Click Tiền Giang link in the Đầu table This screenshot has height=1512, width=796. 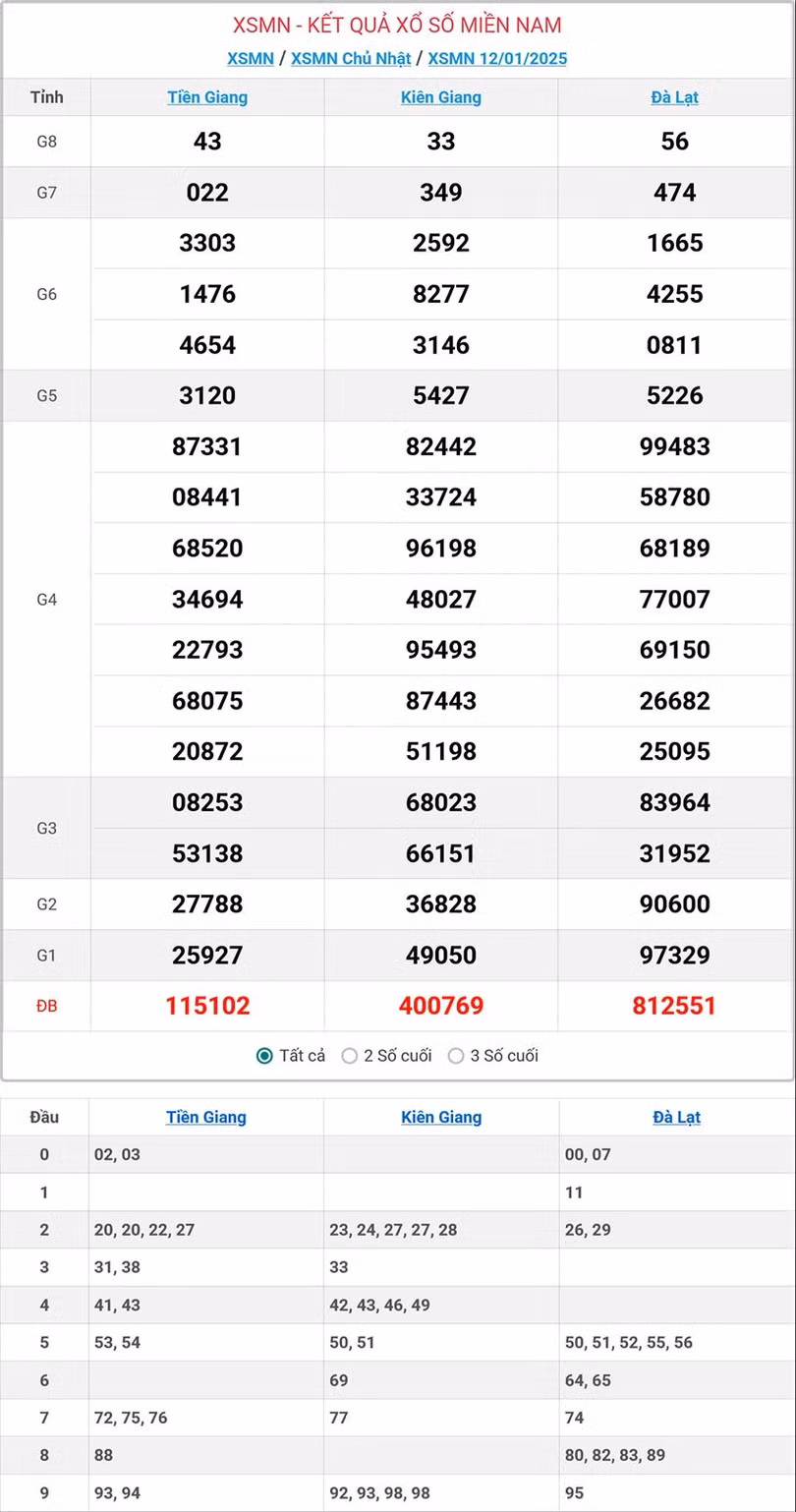(206, 1117)
